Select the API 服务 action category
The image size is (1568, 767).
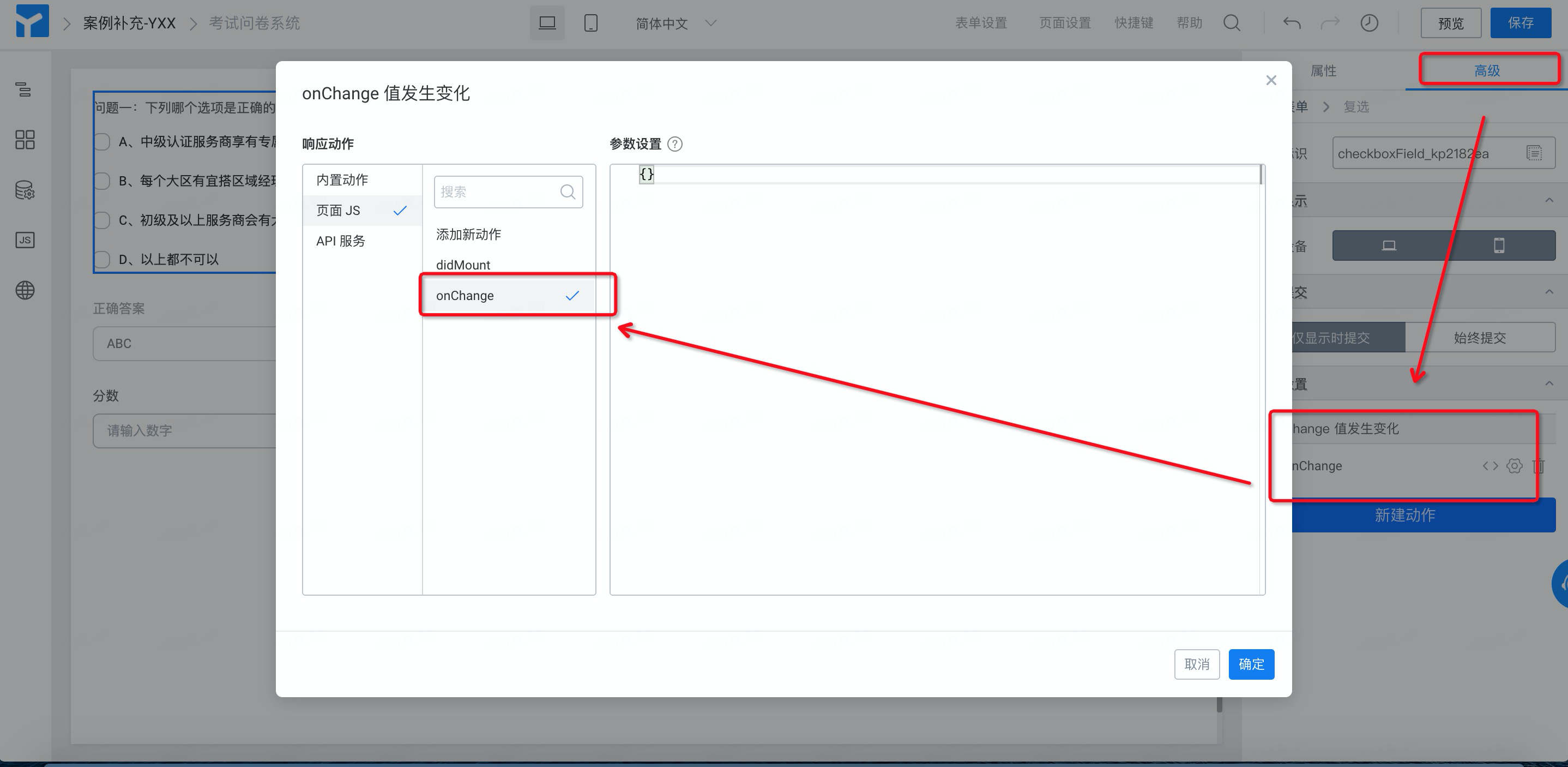click(340, 241)
